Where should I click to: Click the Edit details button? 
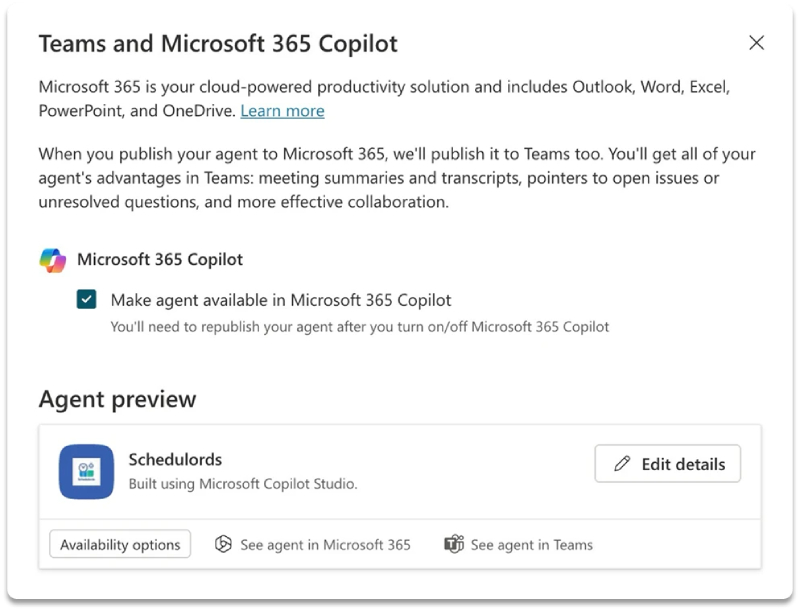click(667, 464)
